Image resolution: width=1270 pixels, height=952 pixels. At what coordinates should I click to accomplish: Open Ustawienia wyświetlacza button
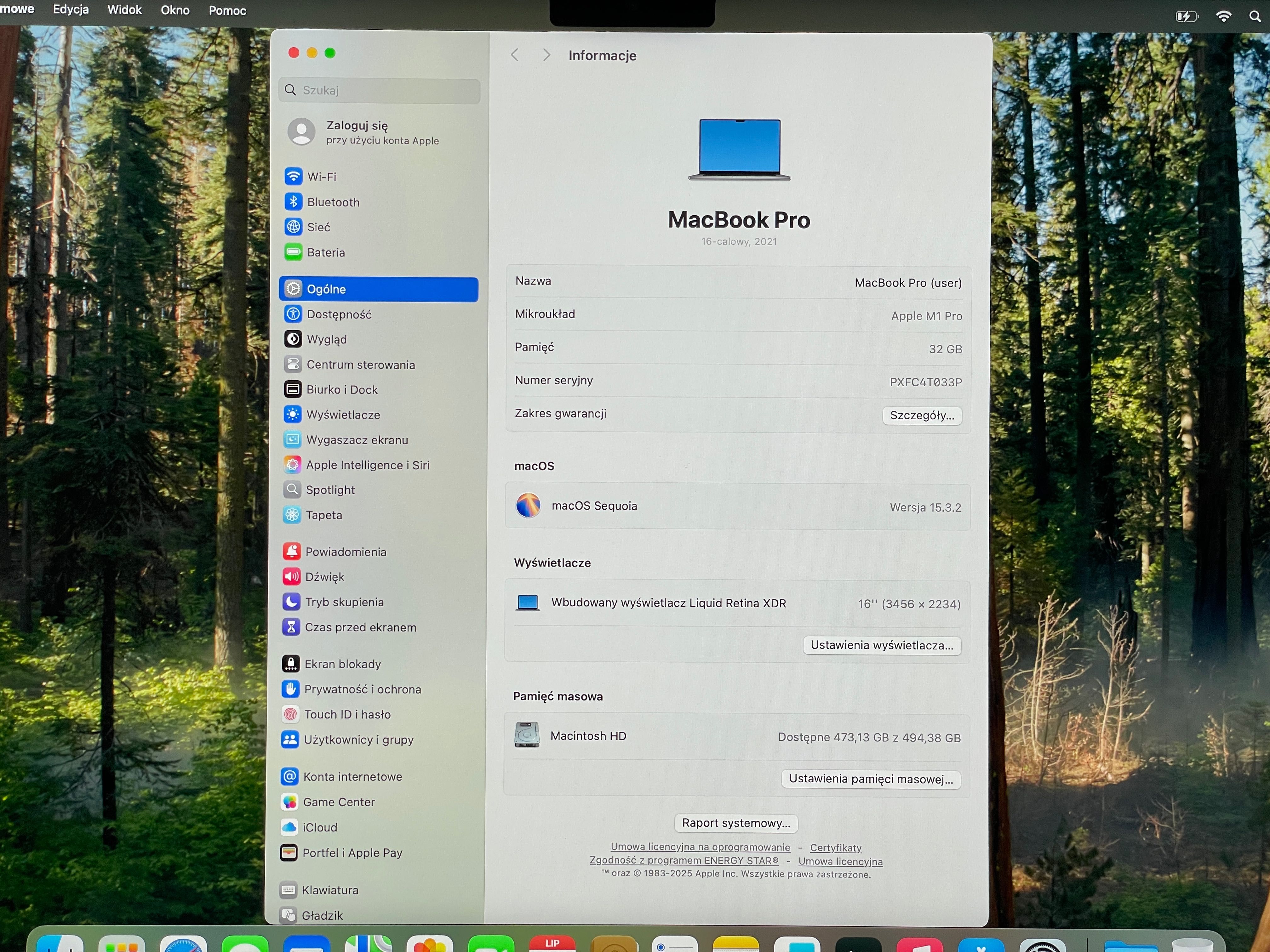(x=882, y=646)
